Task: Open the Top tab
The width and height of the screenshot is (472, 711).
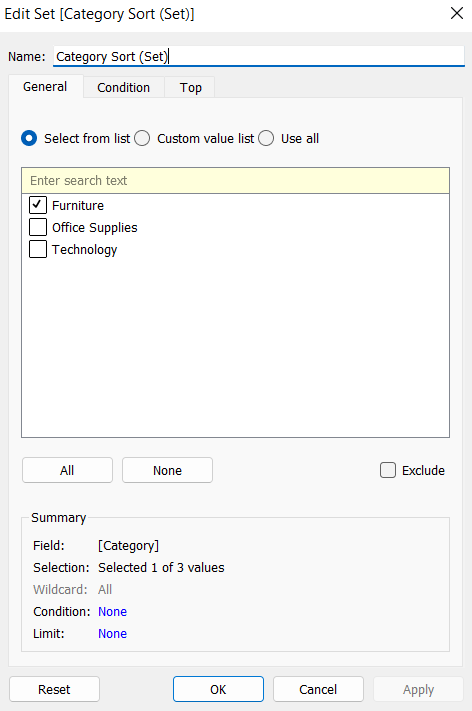Action: click(190, 88)
